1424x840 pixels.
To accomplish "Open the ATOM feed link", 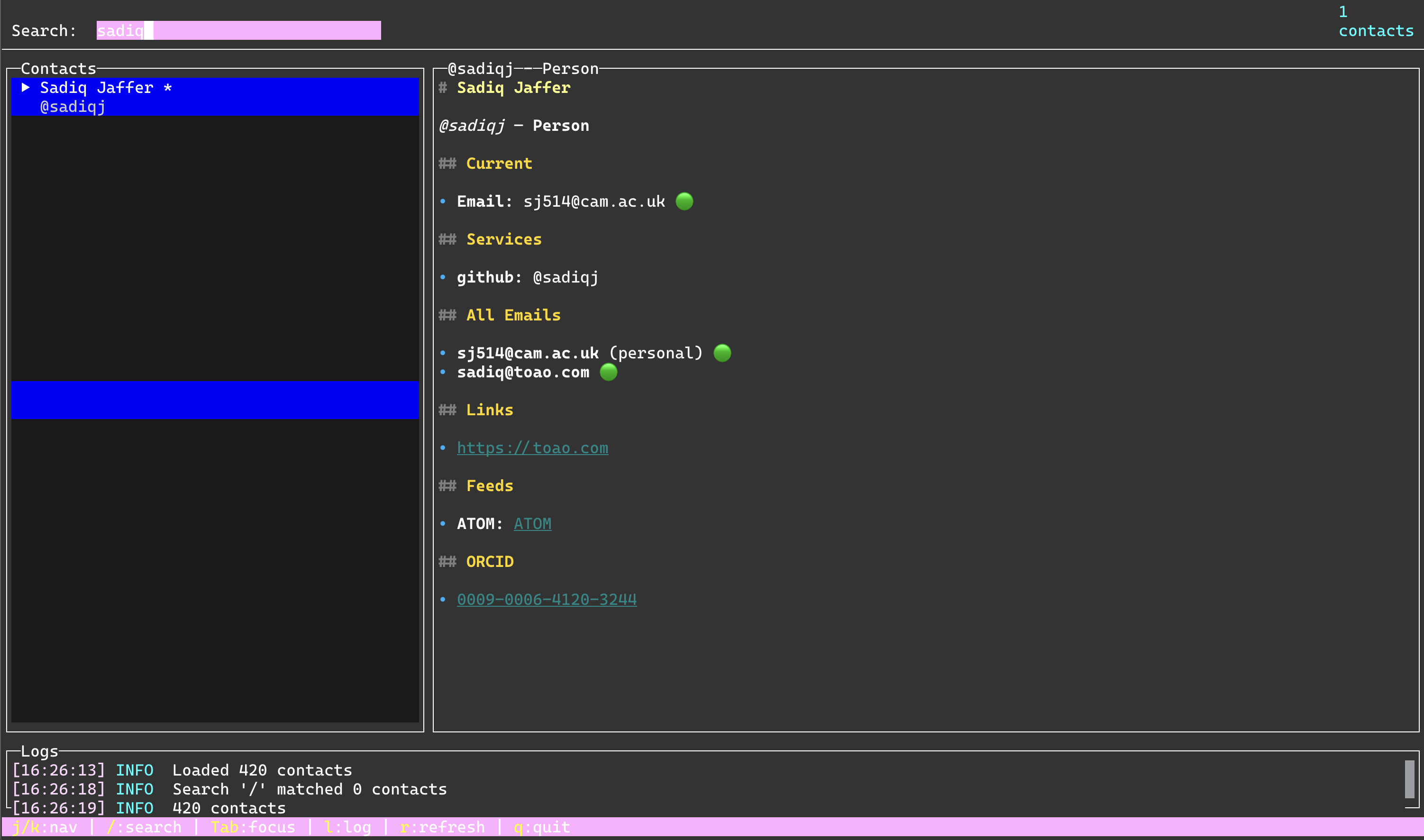I will [x=532, y=524].
